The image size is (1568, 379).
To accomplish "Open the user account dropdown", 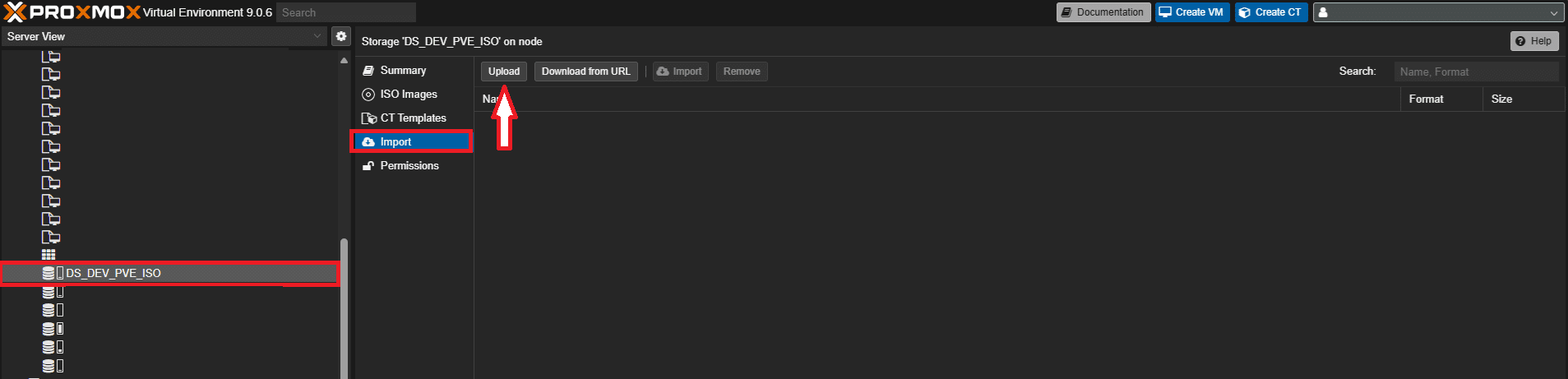I will click(x=1552, y=12).
